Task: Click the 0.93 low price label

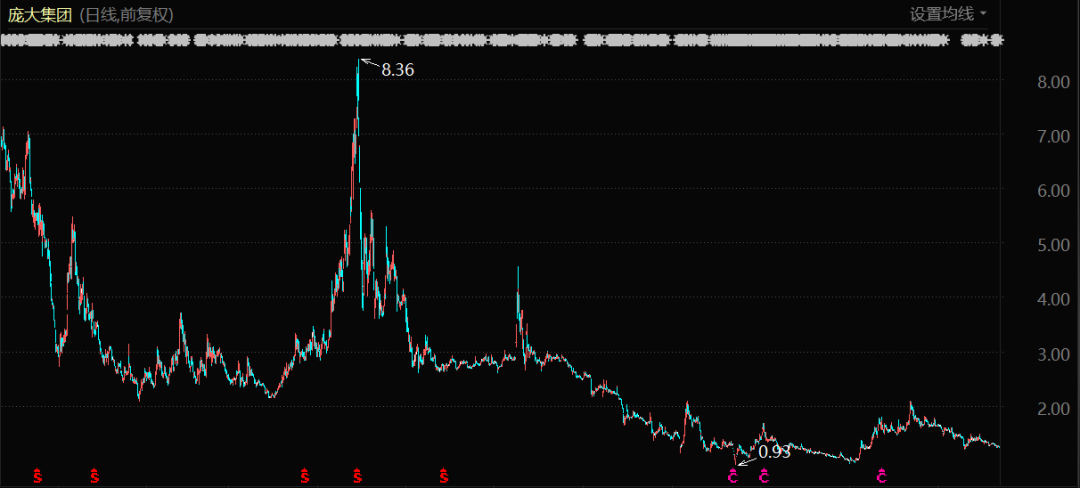Action: point(774,452)
